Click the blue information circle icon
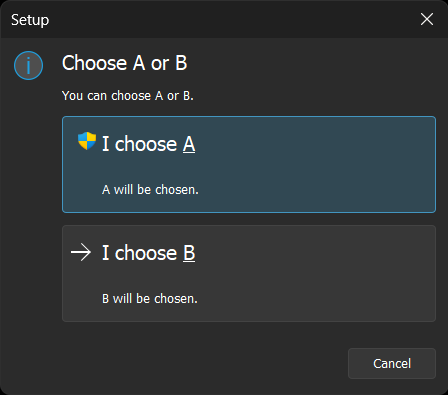 (x=28, y=65)
